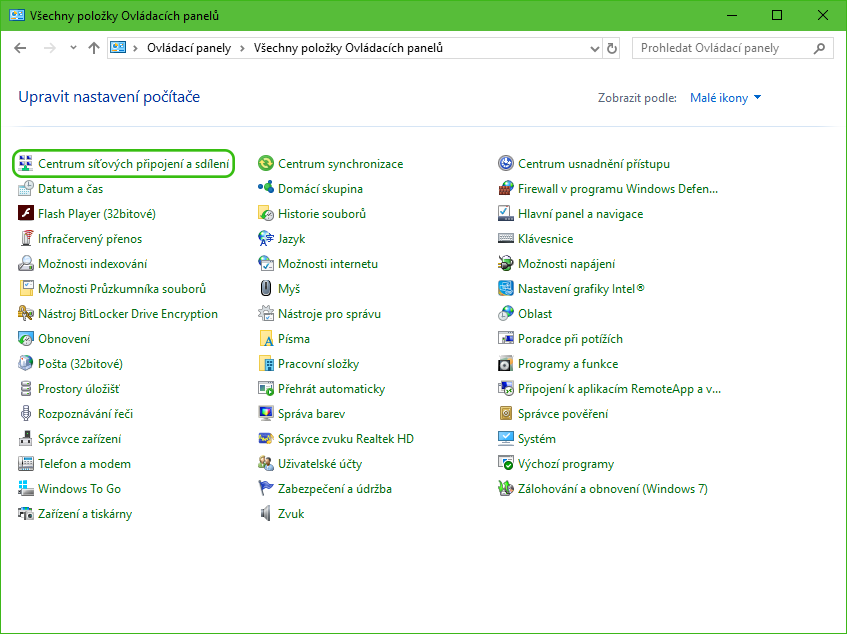Open the Flash Player (32bitové) icon
Image resolution: width=847 pixels, height=634 pixels.
[26, 214]
